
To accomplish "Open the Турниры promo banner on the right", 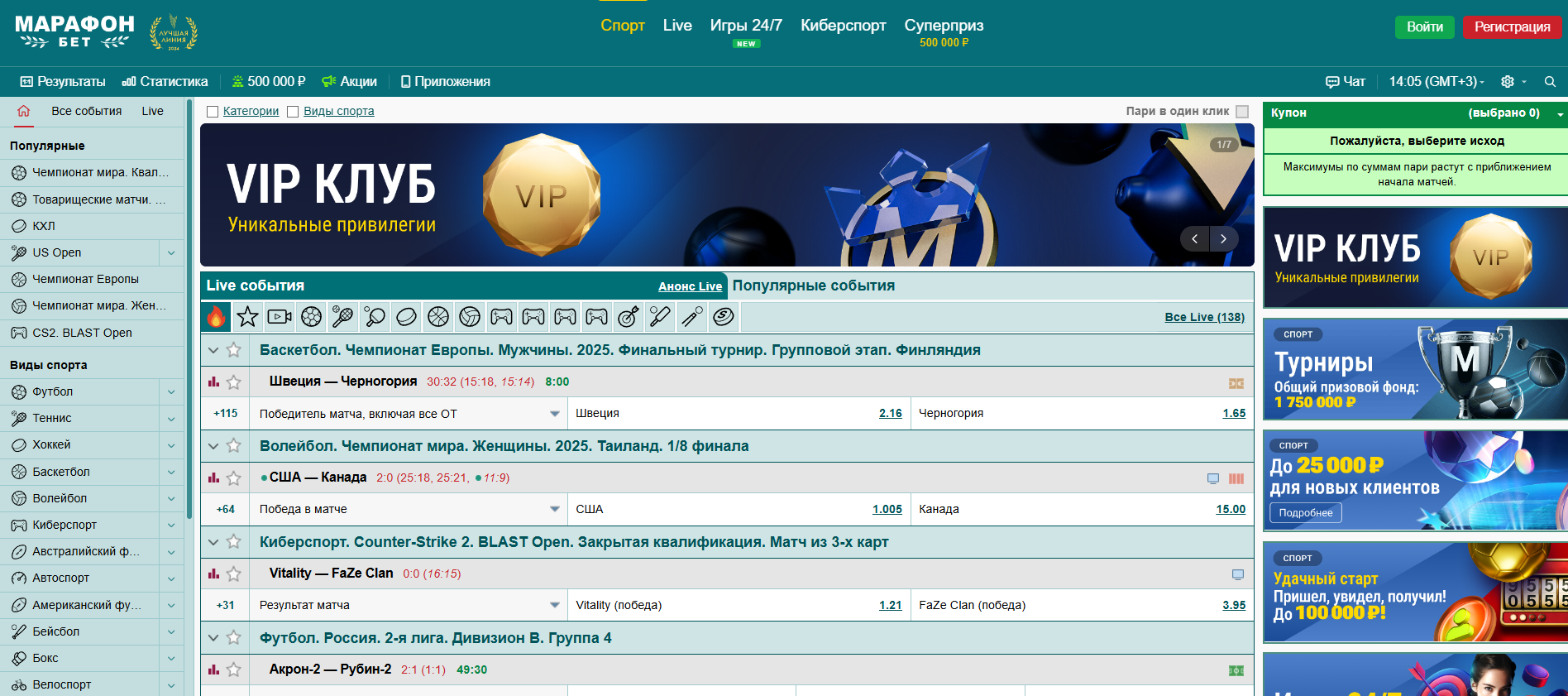I will pyautogui.click(x=1415, y=369).
